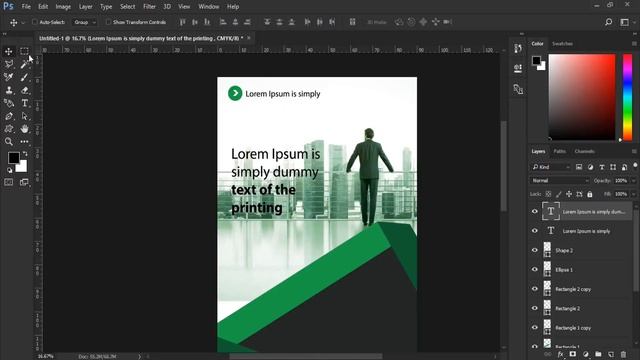This screenshot has width=640, height=360.
Task: Select the Eraser tool
Action: point(24,90)
